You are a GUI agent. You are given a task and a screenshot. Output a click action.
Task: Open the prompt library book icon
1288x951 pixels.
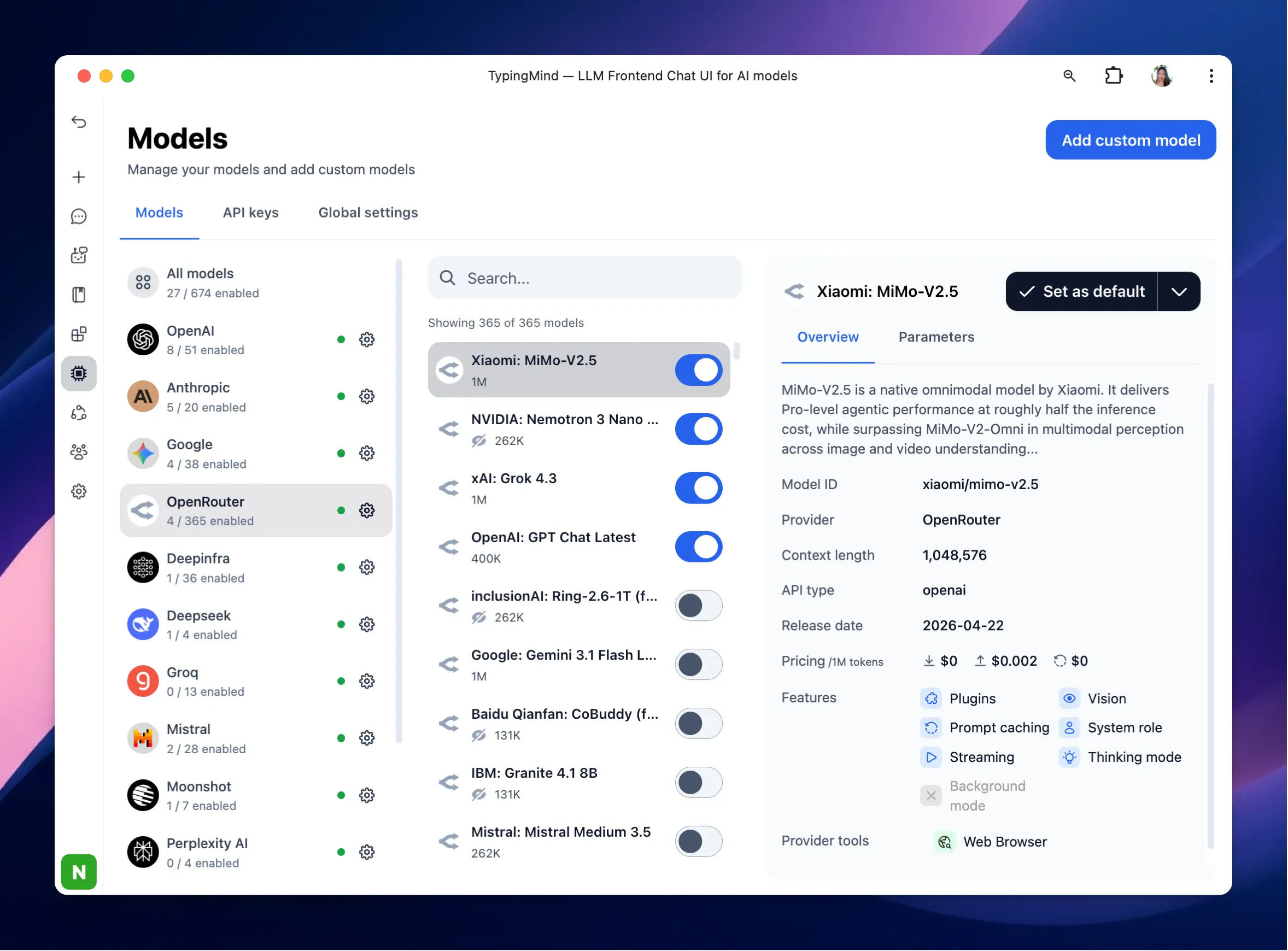79,295
